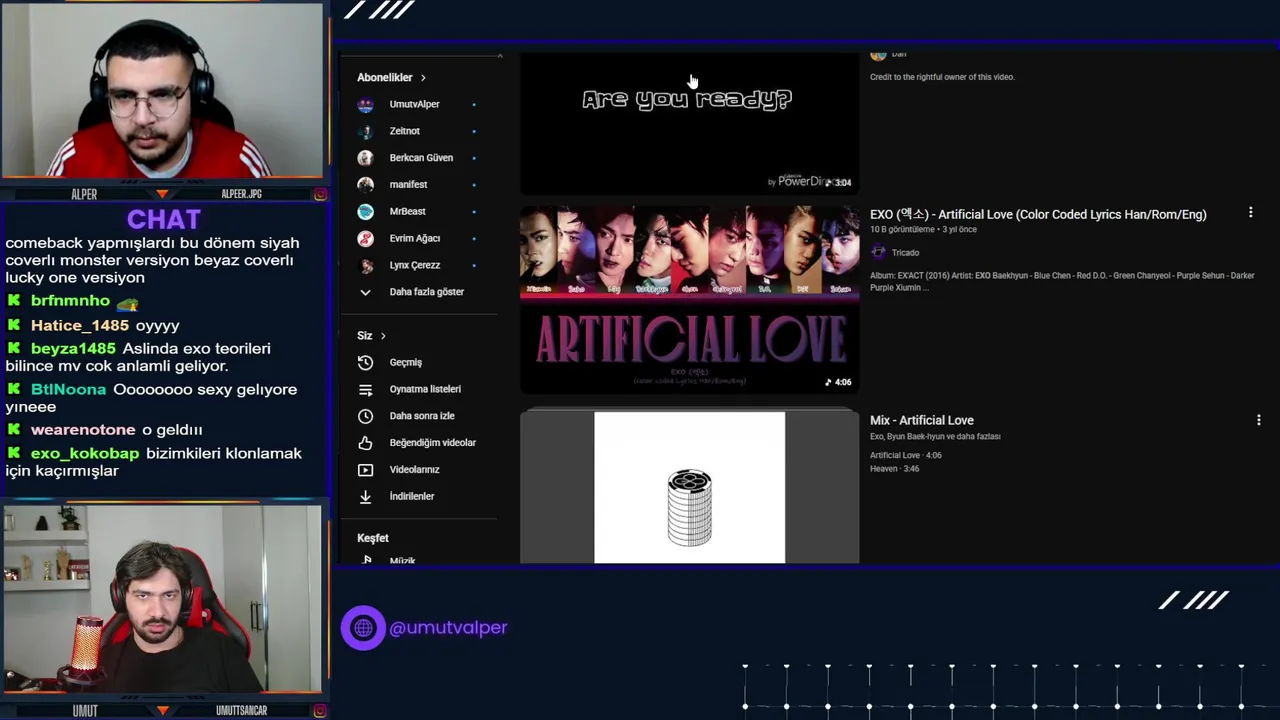The height and width of the screenshot is (720, 1280).
Task: Click 'Heaven · 3:46' mix entry
Action: pyautogui.click(x=894, y=468)
